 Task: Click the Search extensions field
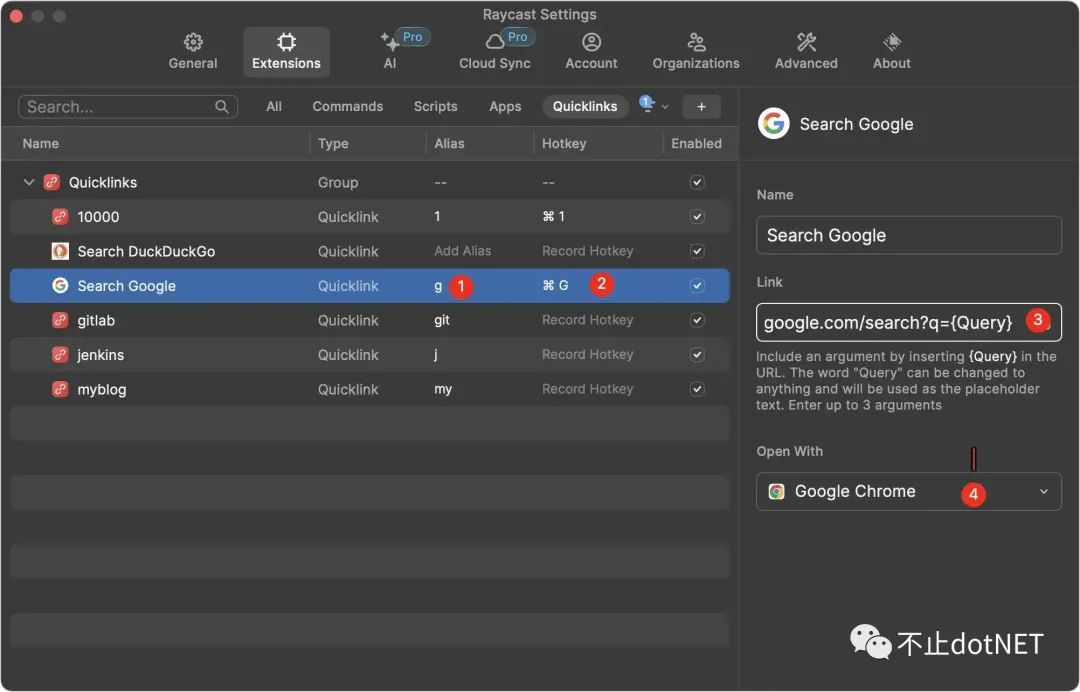point(128,107)
